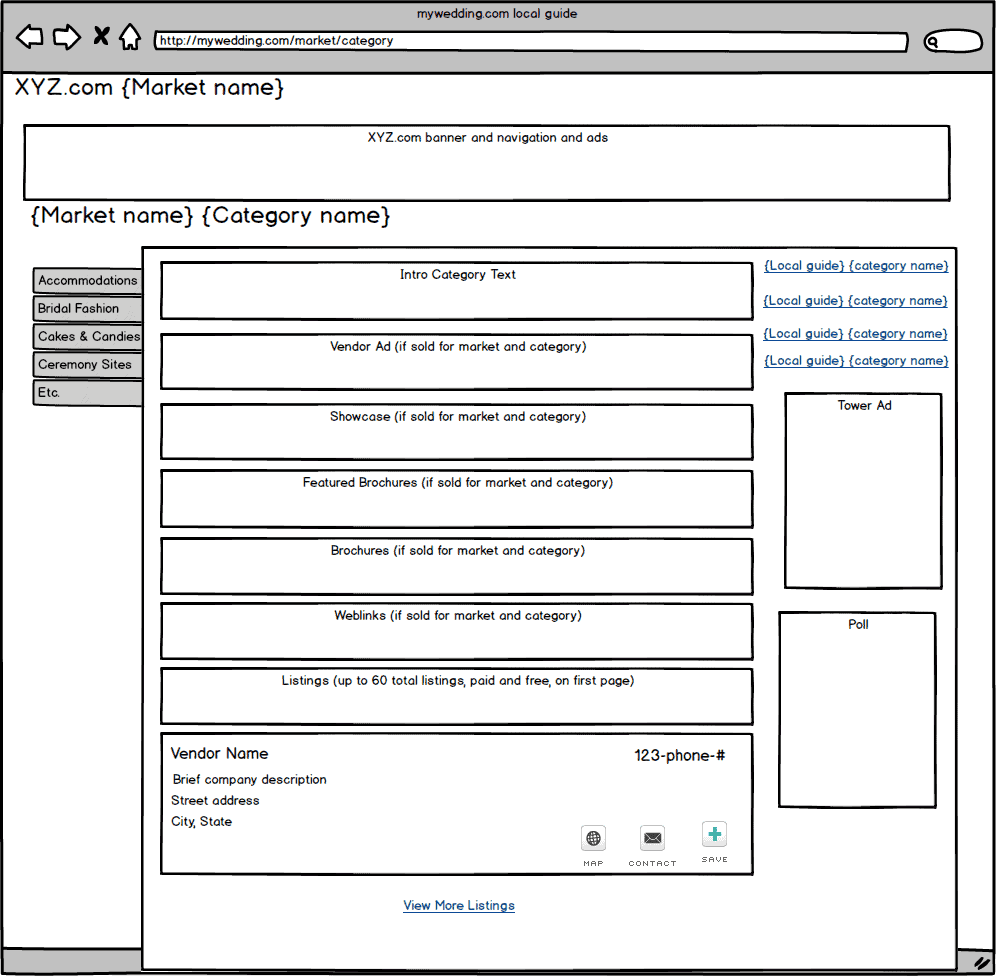Click the browser forward arrow
This screenshot has width=996, height=976.
[66, 38]
